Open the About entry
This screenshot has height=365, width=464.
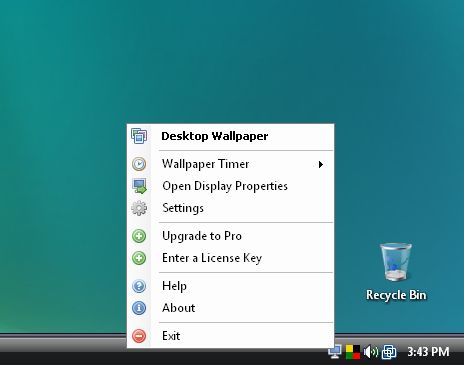[x=230, y=308]
